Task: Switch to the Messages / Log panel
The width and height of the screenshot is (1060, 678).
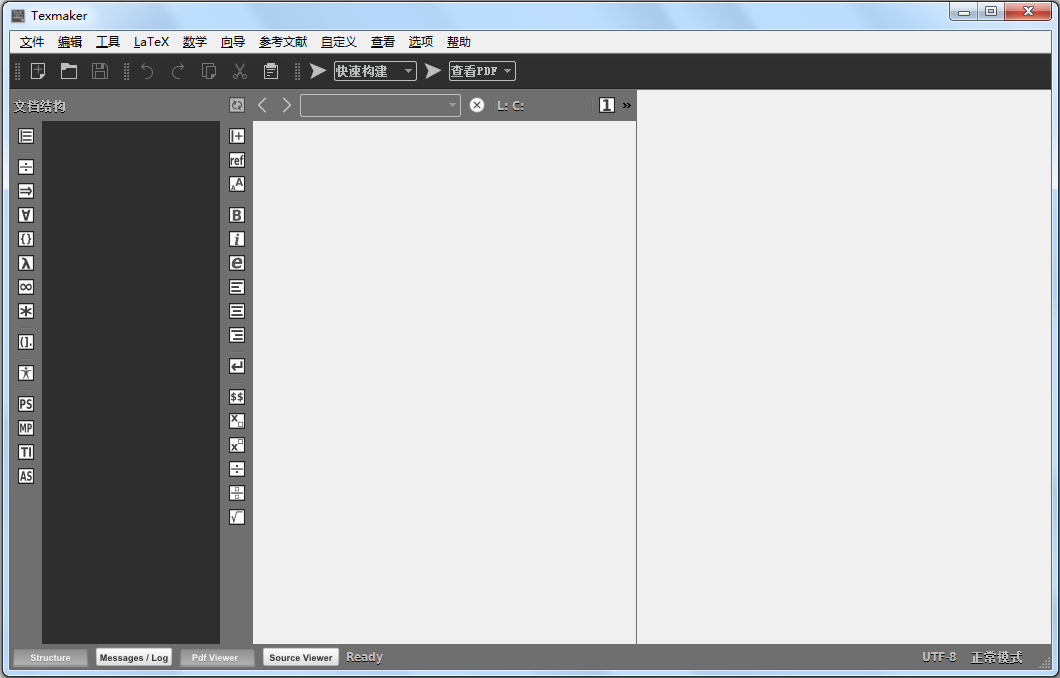Action: (133, 657)
